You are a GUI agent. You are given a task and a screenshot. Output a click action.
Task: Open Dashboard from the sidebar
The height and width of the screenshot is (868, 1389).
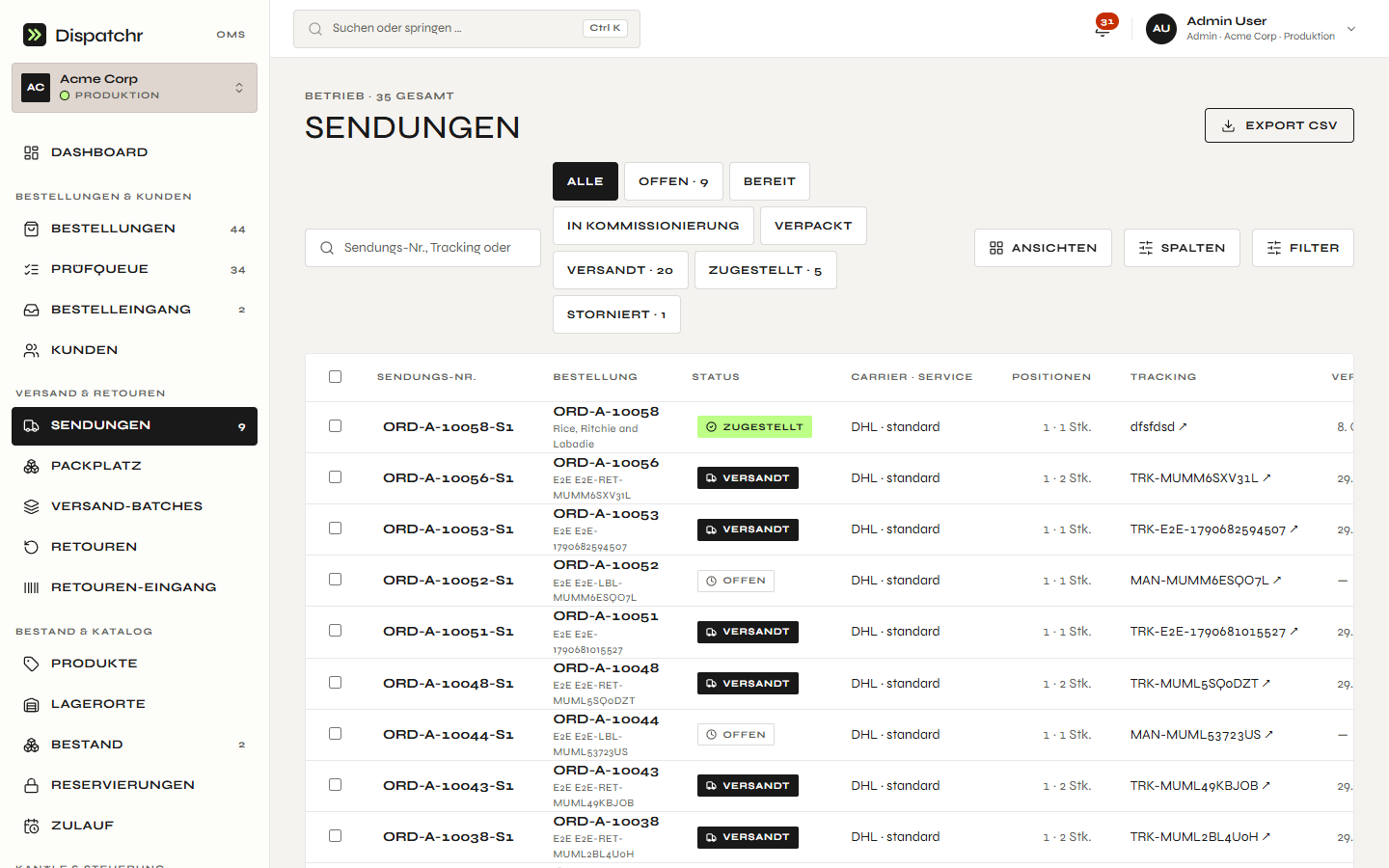click(x=134, y=152)
